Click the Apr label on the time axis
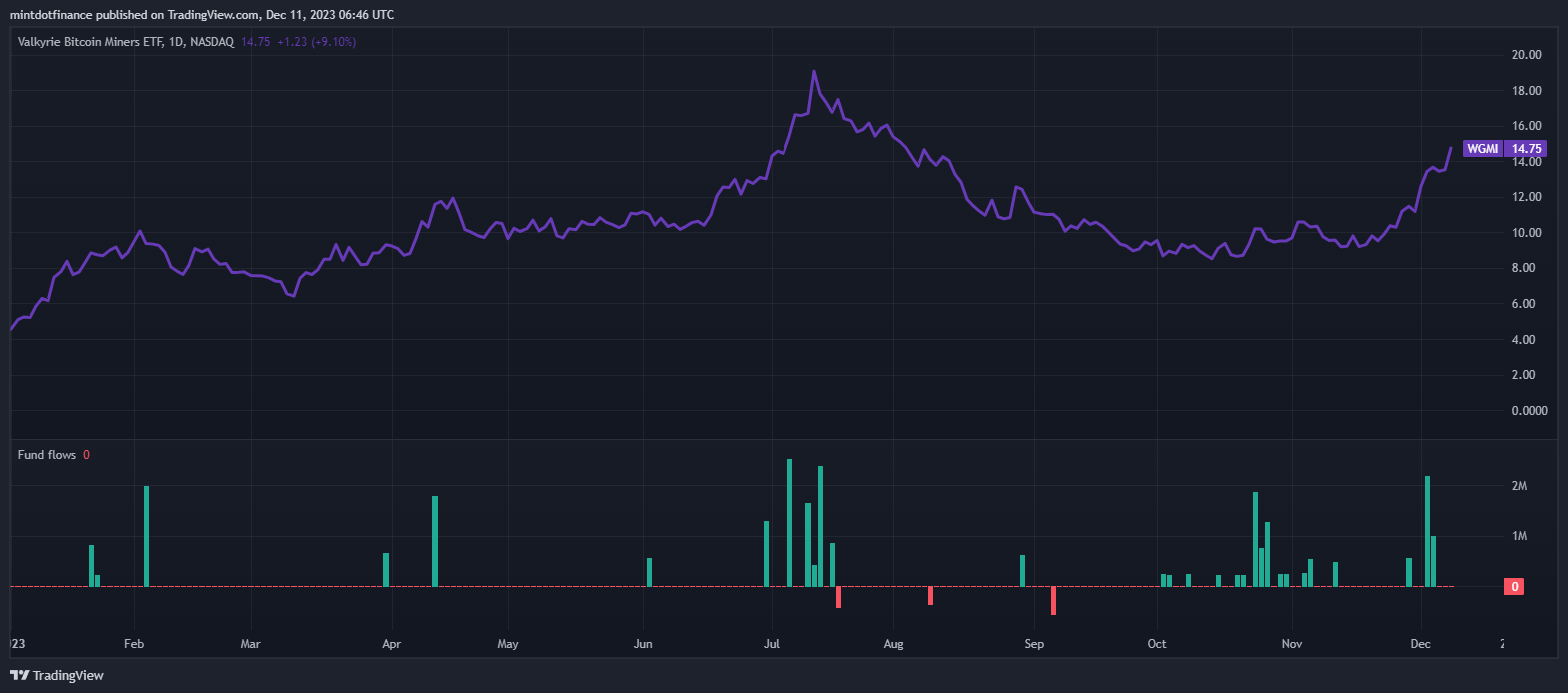Image resolution: width=1568 pixels, height=693 pixels. click(x=391, y=644)
